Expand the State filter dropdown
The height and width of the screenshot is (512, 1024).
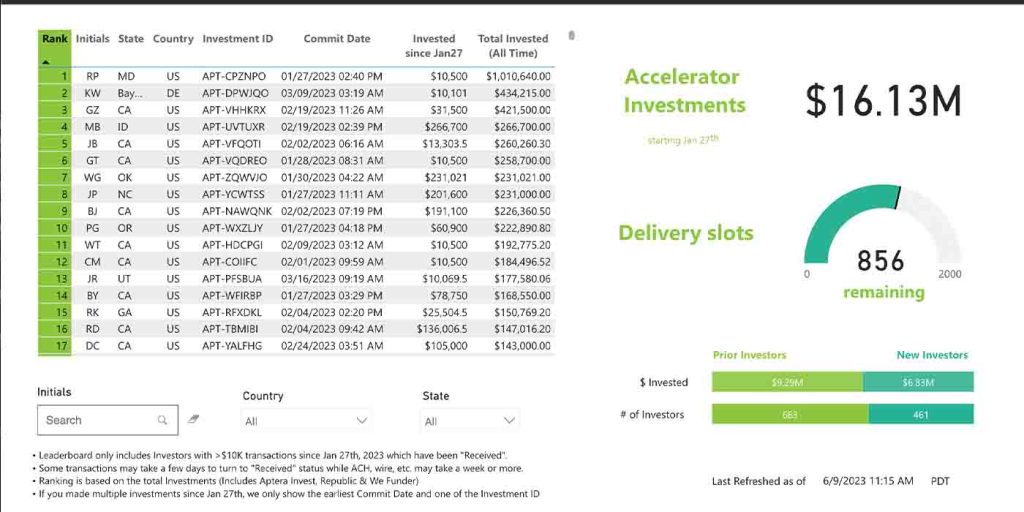(x=469, y=421)
